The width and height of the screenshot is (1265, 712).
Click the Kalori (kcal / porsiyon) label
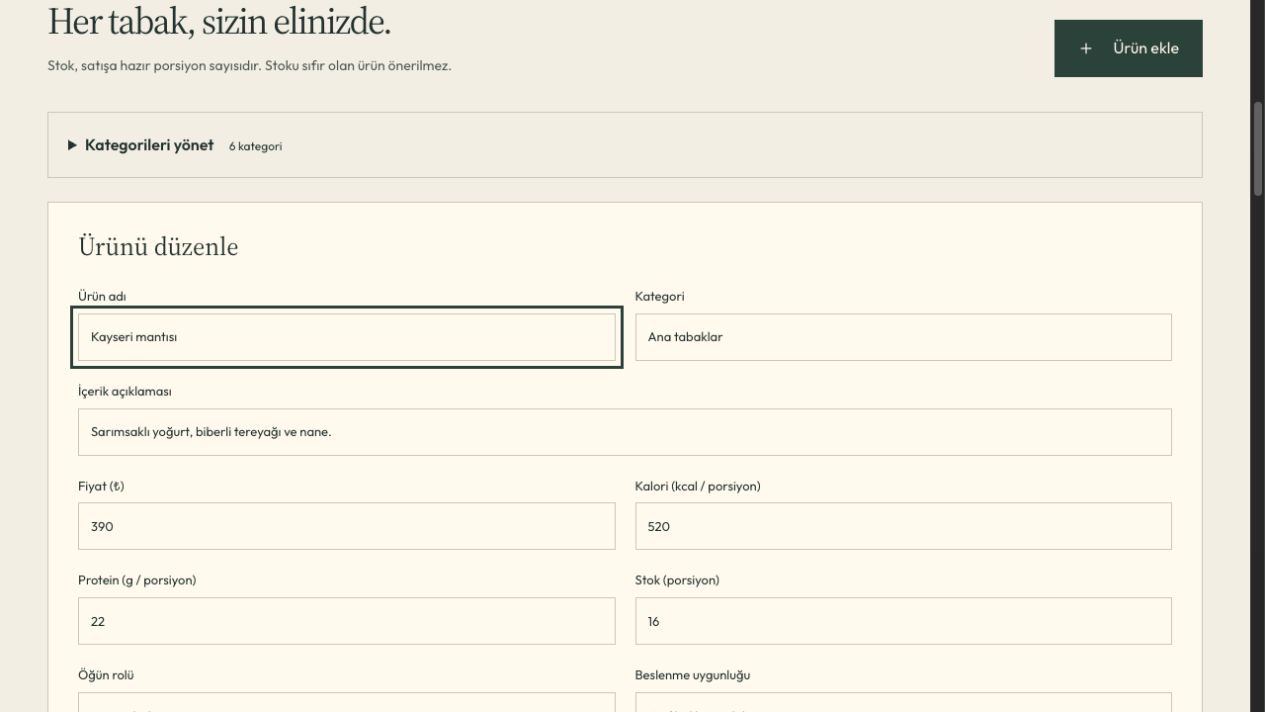click(698, 486)
